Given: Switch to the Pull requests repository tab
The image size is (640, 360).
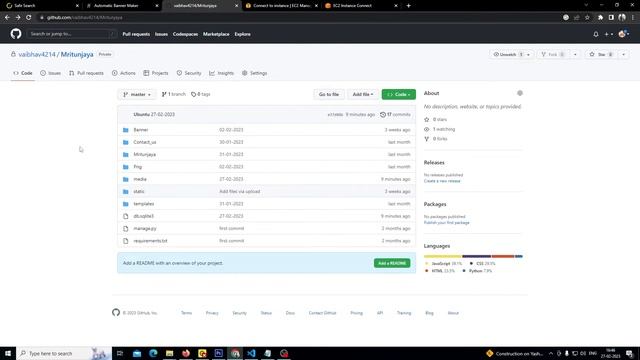Looking at the screenshot, I should 86,73.
